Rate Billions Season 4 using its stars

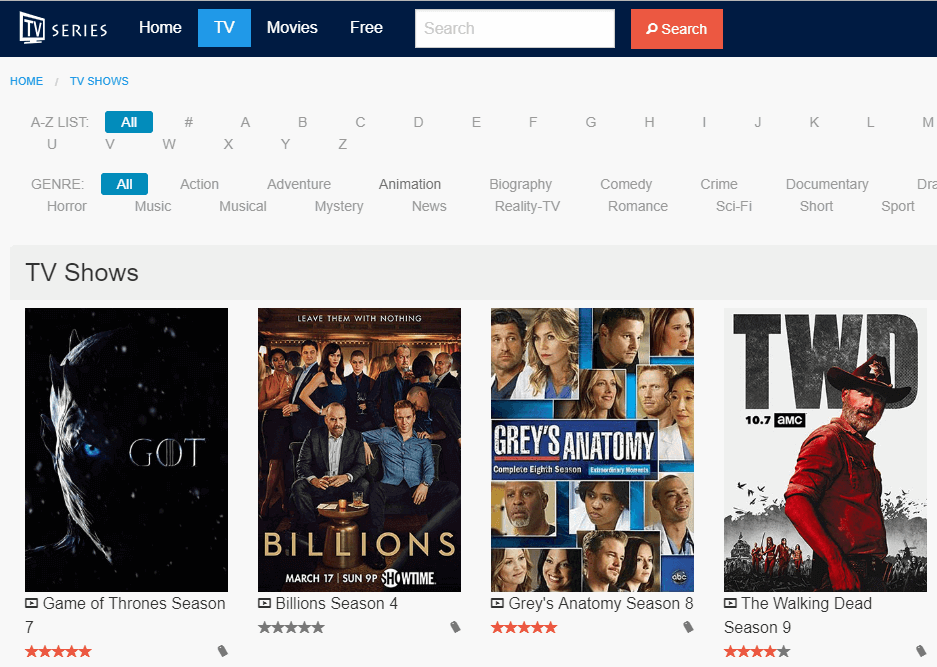tap(291, 628)
